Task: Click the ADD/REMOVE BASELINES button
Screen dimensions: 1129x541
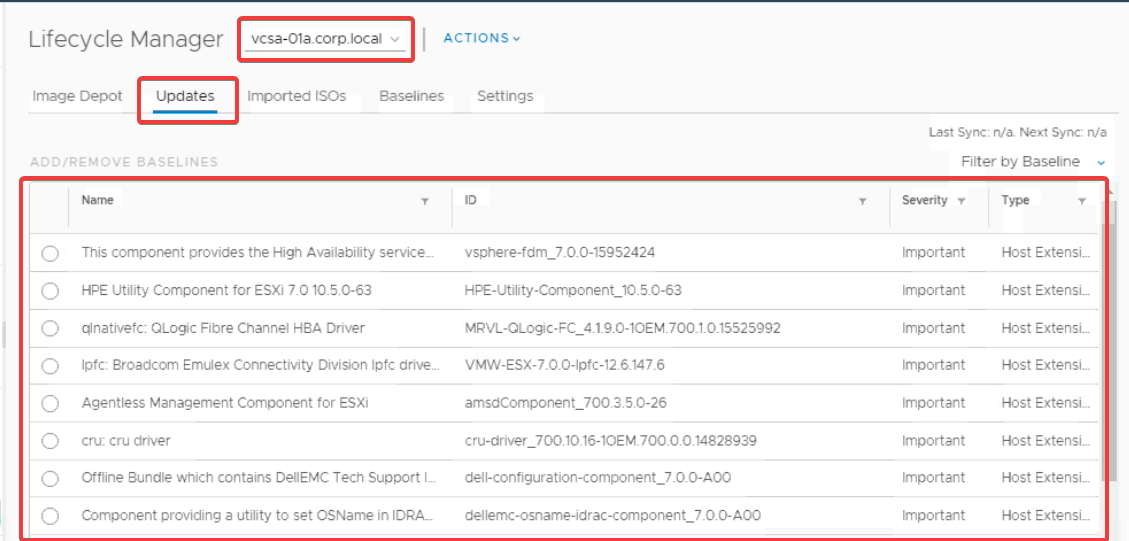Action: point(124,162)
